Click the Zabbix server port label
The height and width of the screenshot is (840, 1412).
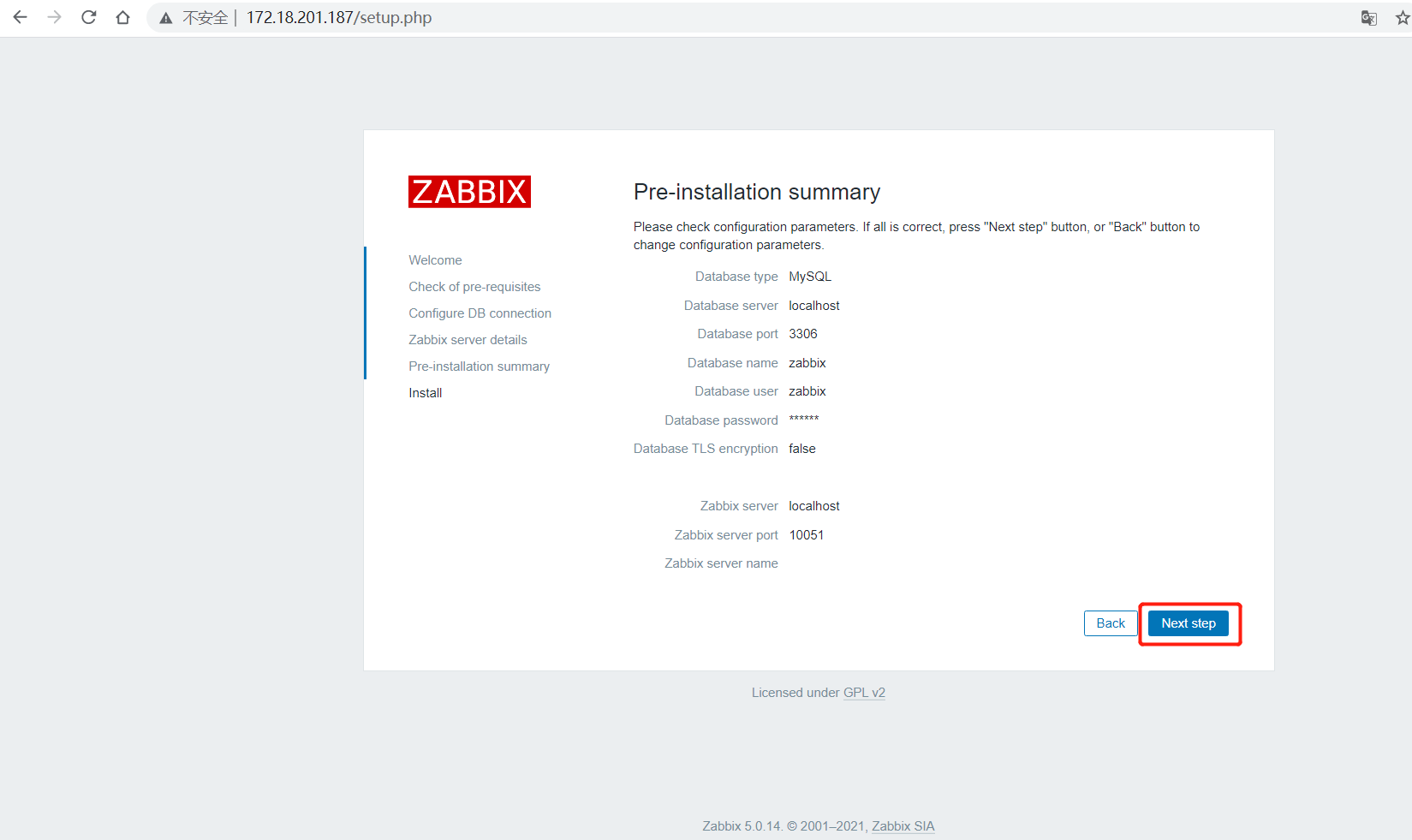tap(726, 535)
